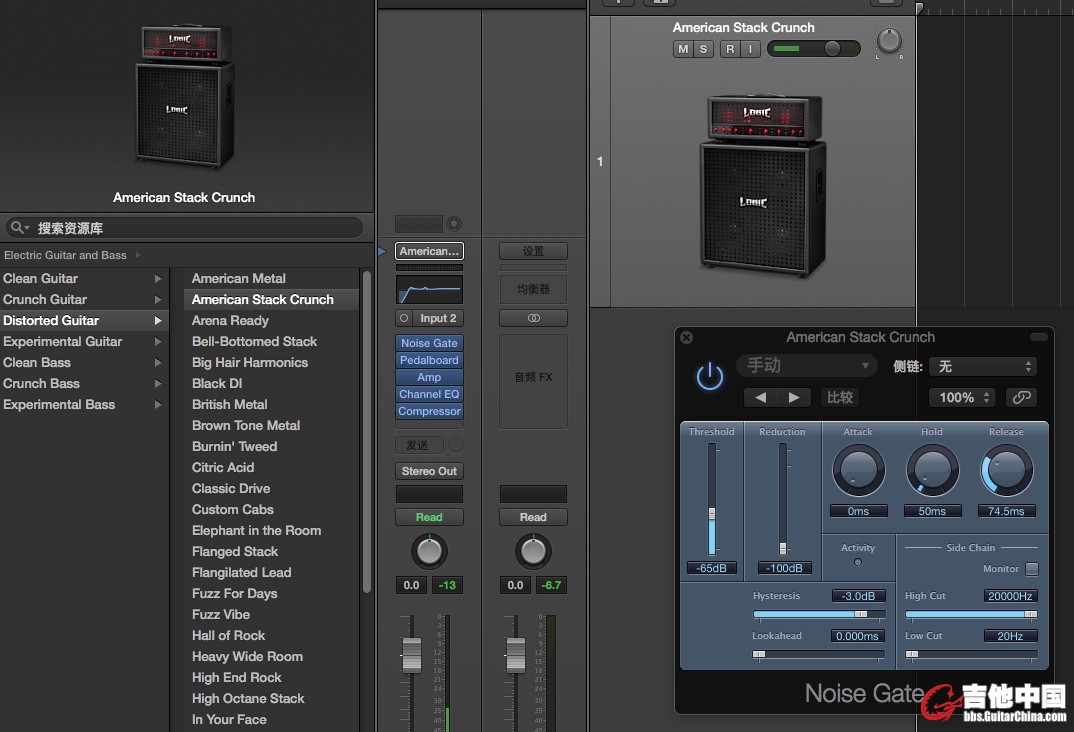
Task: Open the Noise Gate plugin slot
Action: point(429,343)
